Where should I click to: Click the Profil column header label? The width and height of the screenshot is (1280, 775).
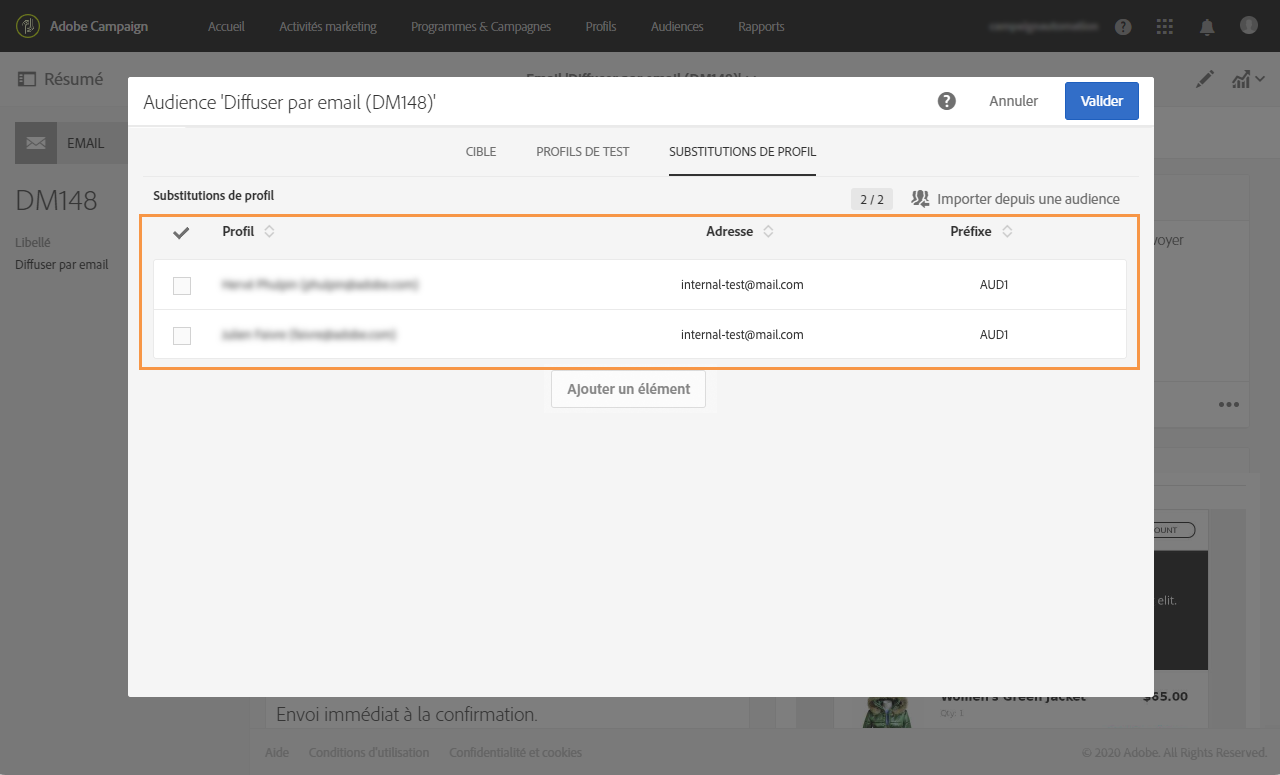[x=238, y=232]
